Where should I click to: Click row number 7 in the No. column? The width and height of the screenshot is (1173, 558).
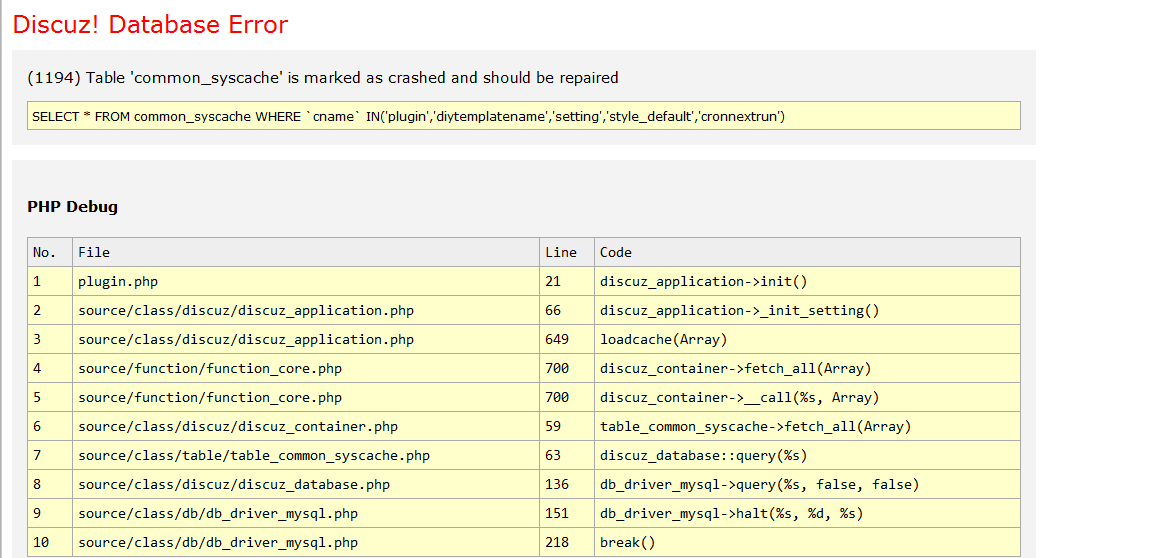(x=50, y=456)
